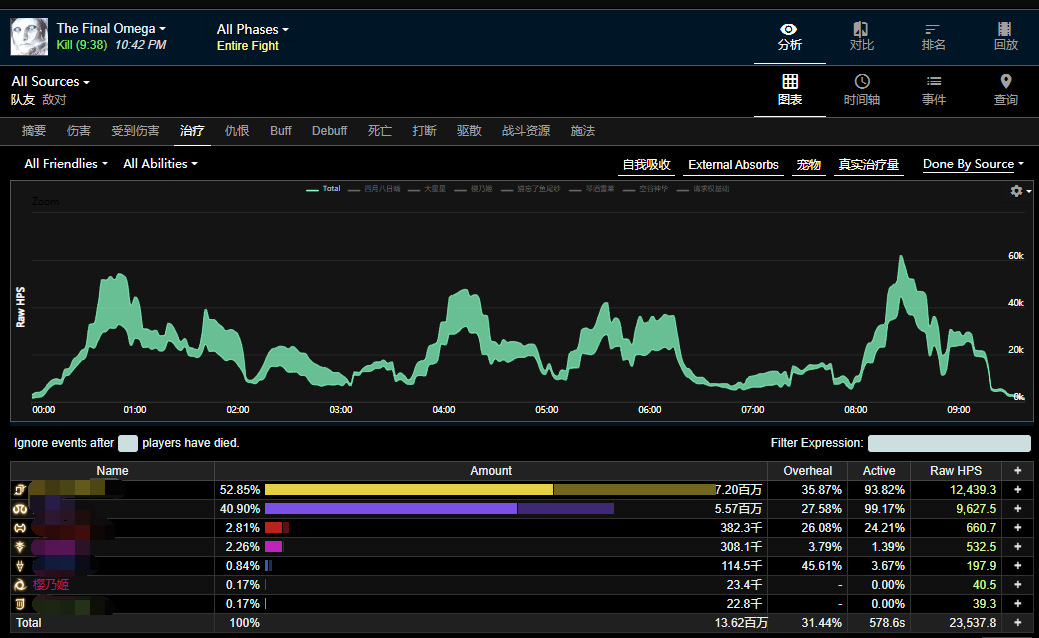Switch to the 受到伤害 tab
The width and height of the screenshot is (1039, 638).
[135, 131]
